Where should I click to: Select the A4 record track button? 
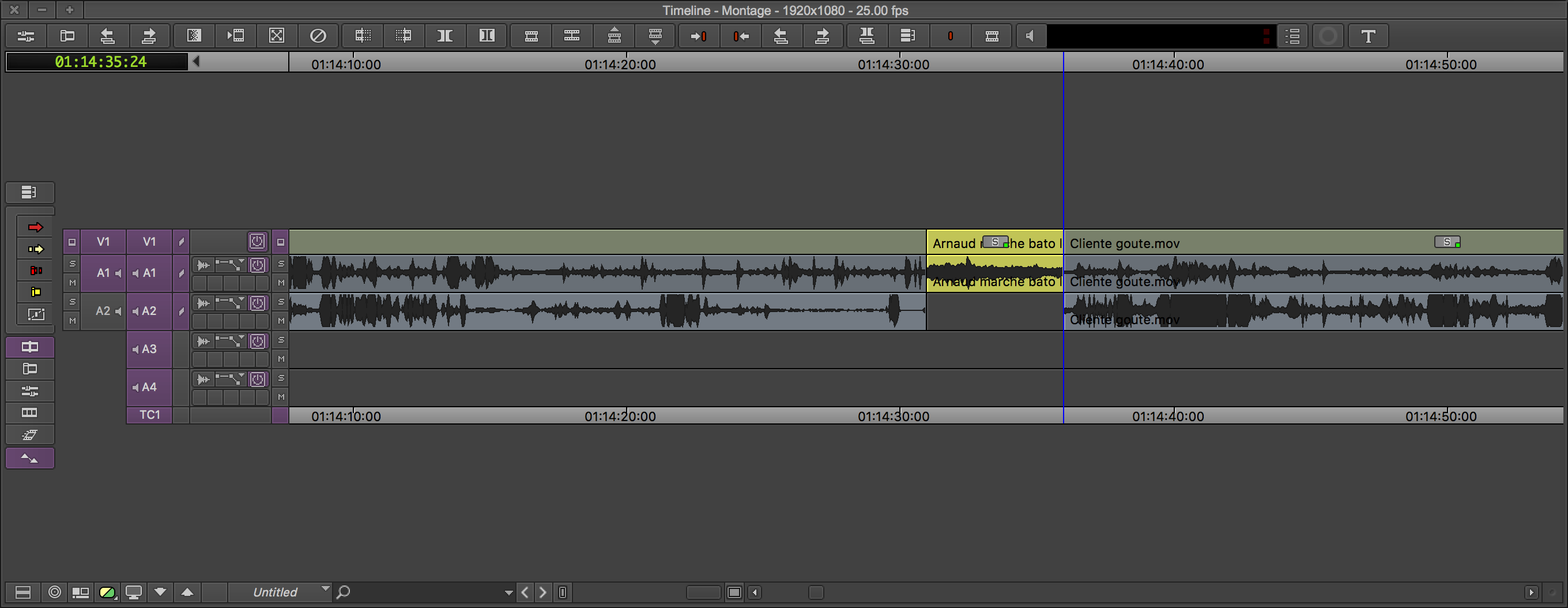coord(149,387)
